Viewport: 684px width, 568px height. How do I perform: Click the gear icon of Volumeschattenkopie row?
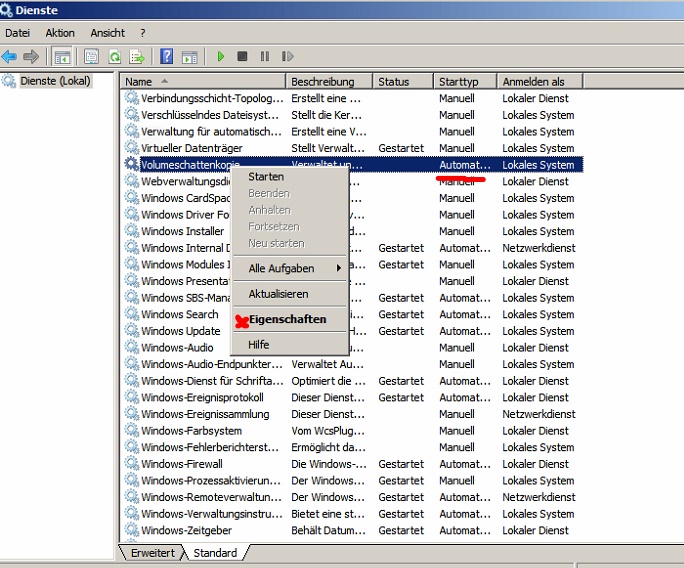click(131, 164)
